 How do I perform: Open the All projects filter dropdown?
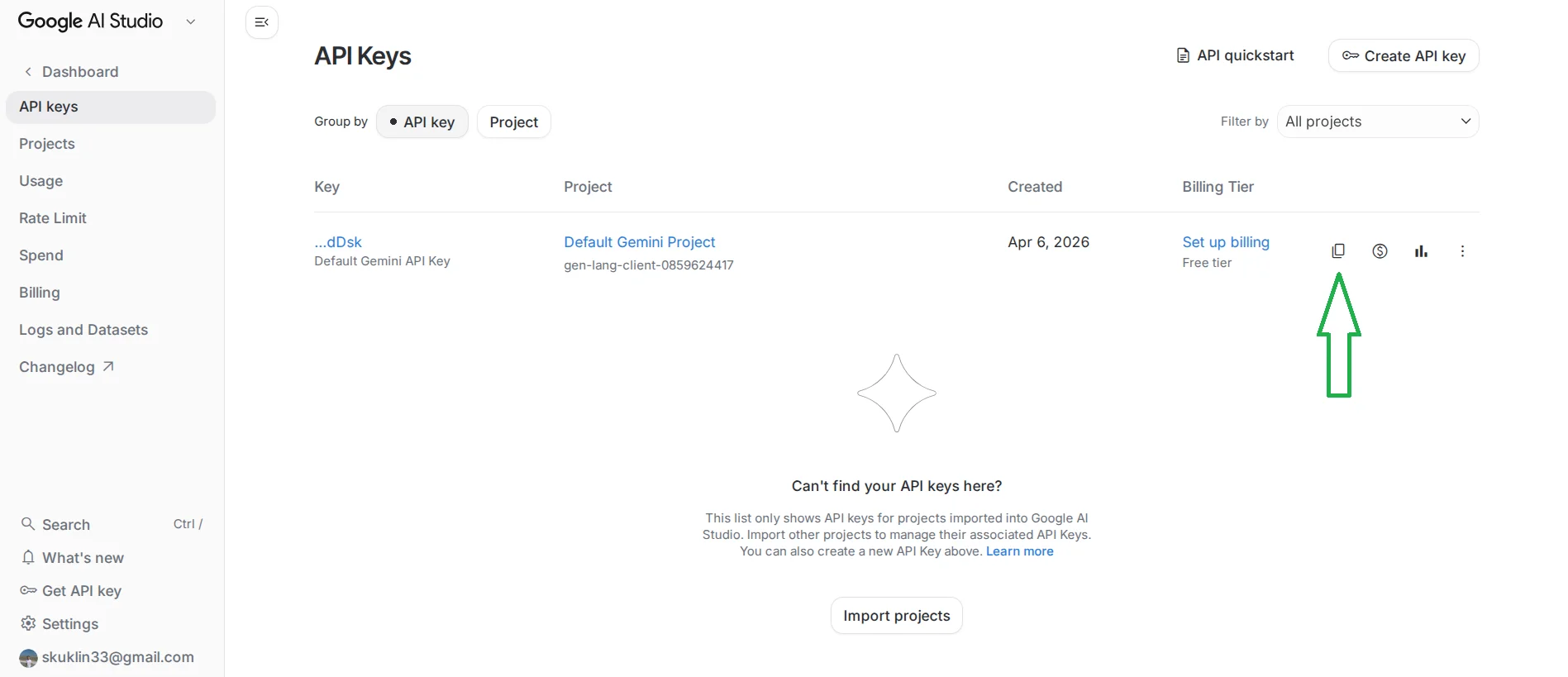1378,121
